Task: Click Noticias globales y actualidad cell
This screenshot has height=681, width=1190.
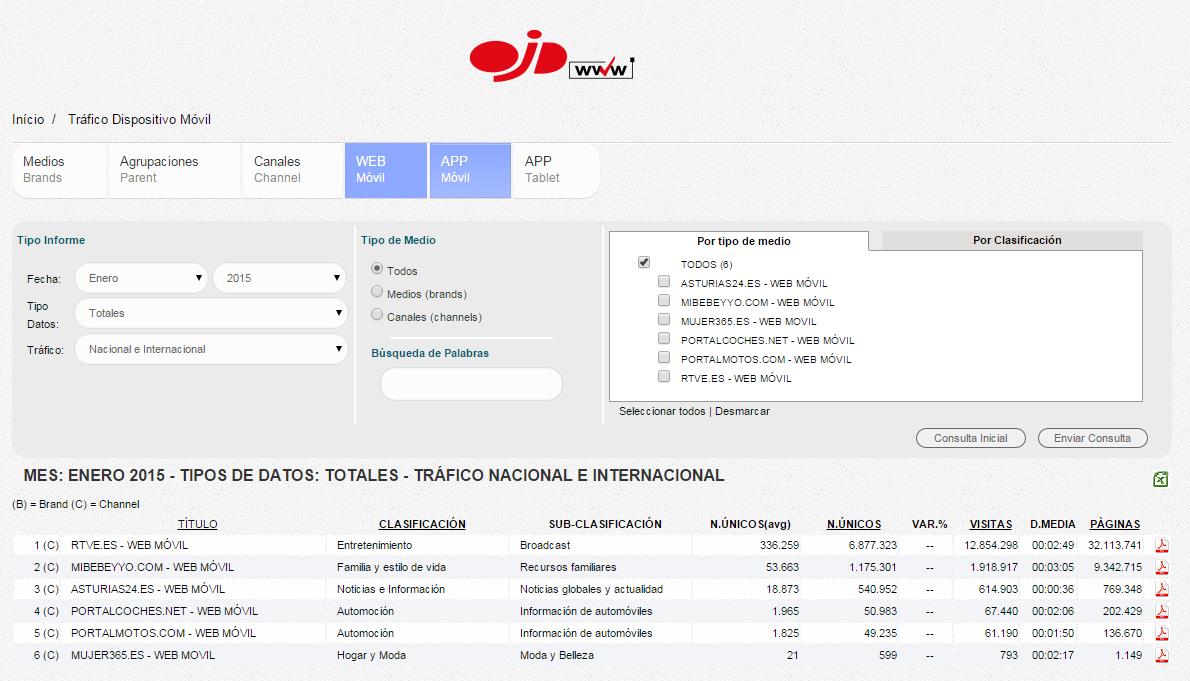Action: [x=591, y=589]
